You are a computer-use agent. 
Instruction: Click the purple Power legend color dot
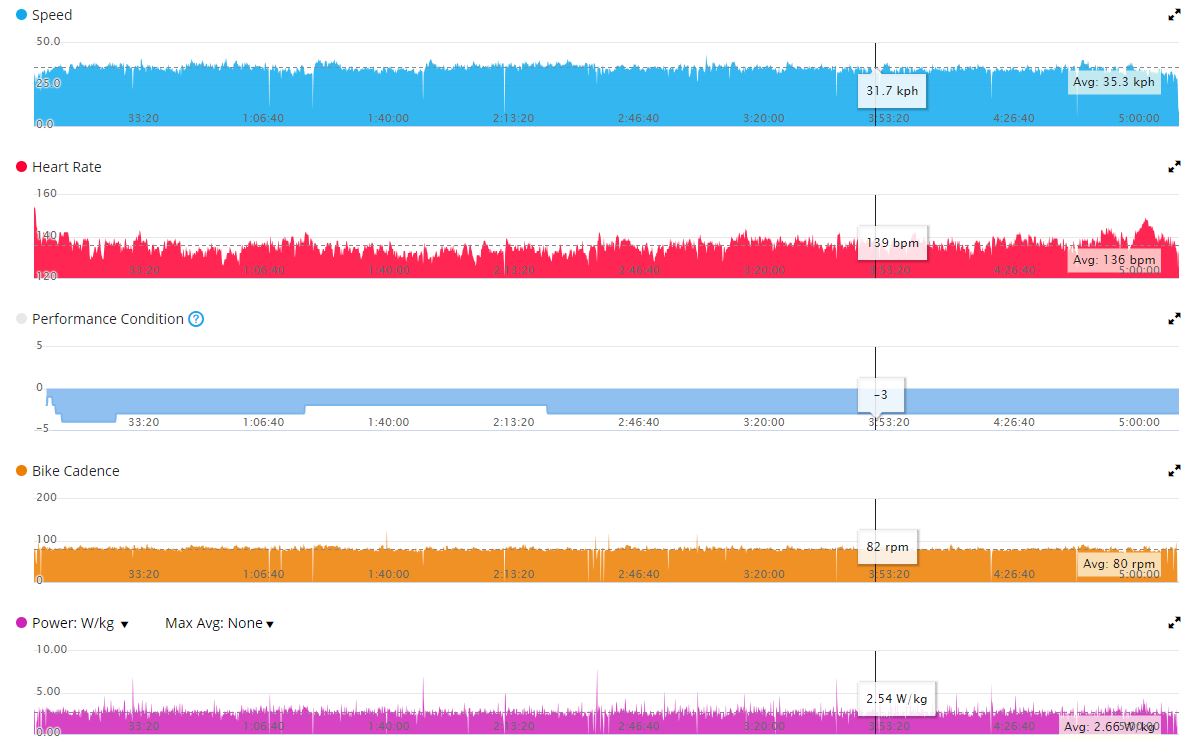(22, 623)
